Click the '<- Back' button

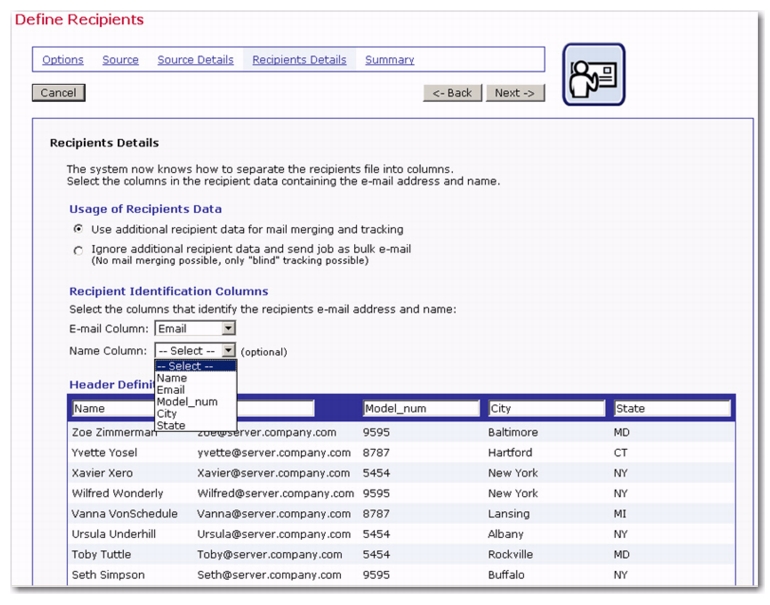click(x=452, y=93)
